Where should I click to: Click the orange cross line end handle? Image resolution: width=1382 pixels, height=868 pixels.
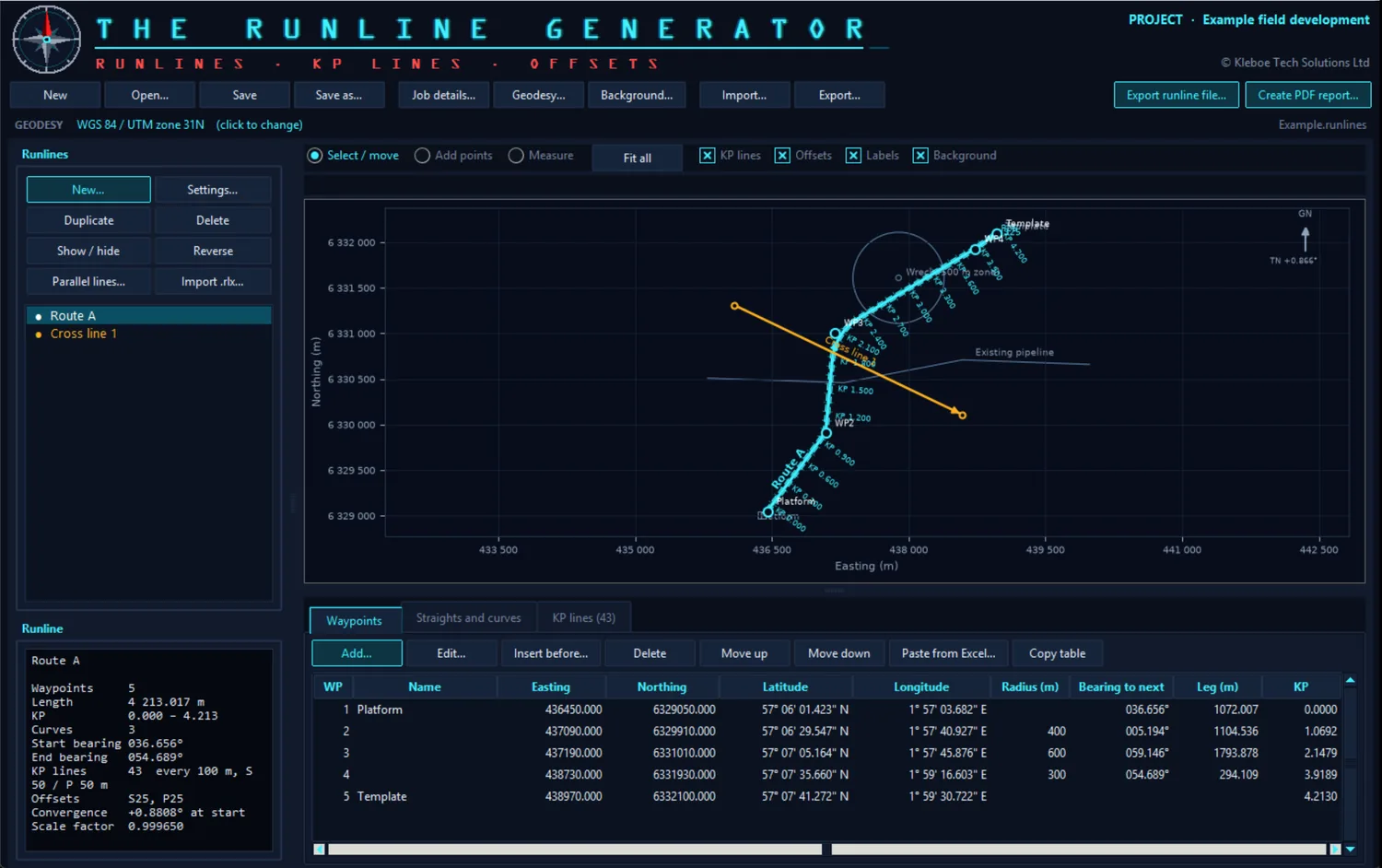(x=962, y=415)
